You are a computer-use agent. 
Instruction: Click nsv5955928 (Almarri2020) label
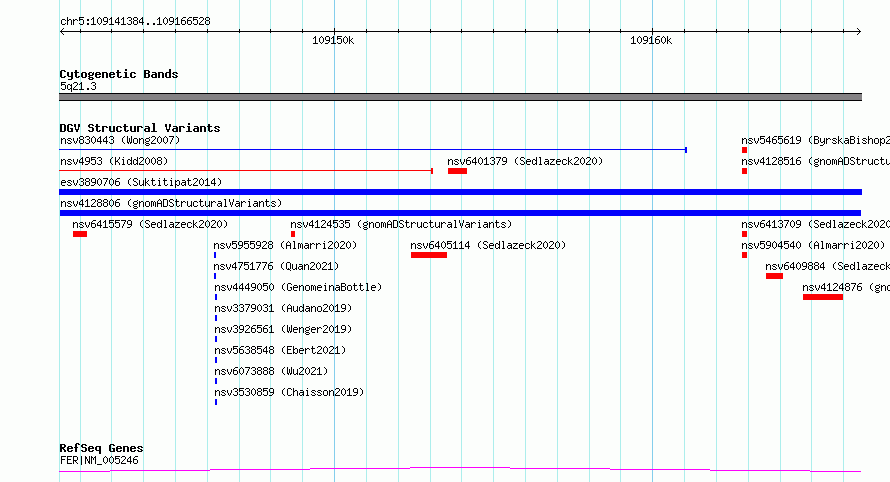click(285, 245)
